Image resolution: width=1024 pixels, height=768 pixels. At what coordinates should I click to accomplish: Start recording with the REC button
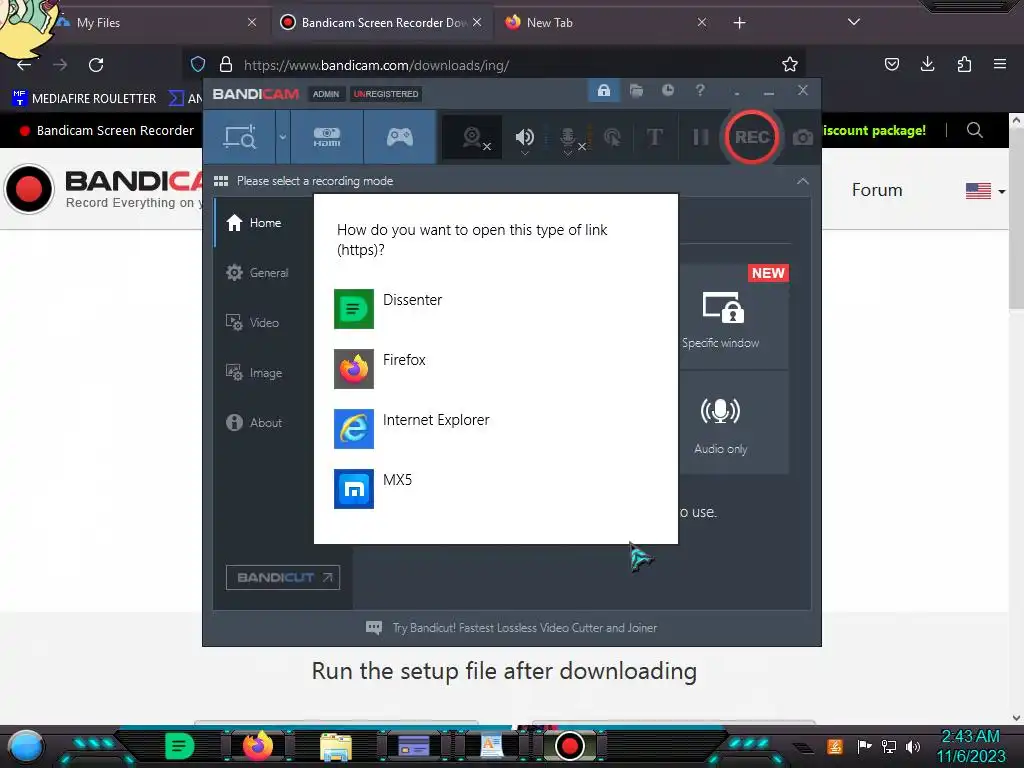click(752, 137)
